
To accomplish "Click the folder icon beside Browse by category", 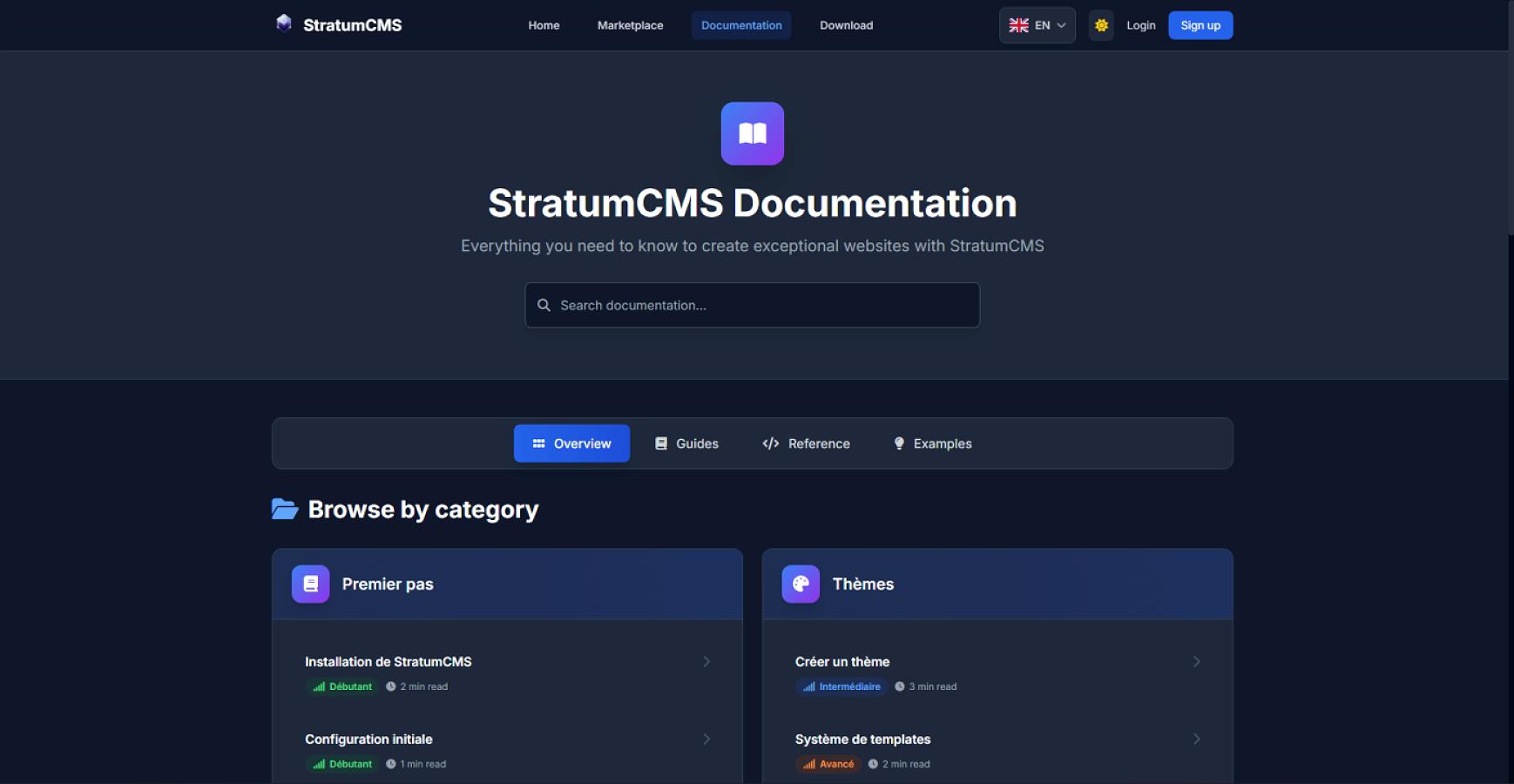I will click(285, 509).
